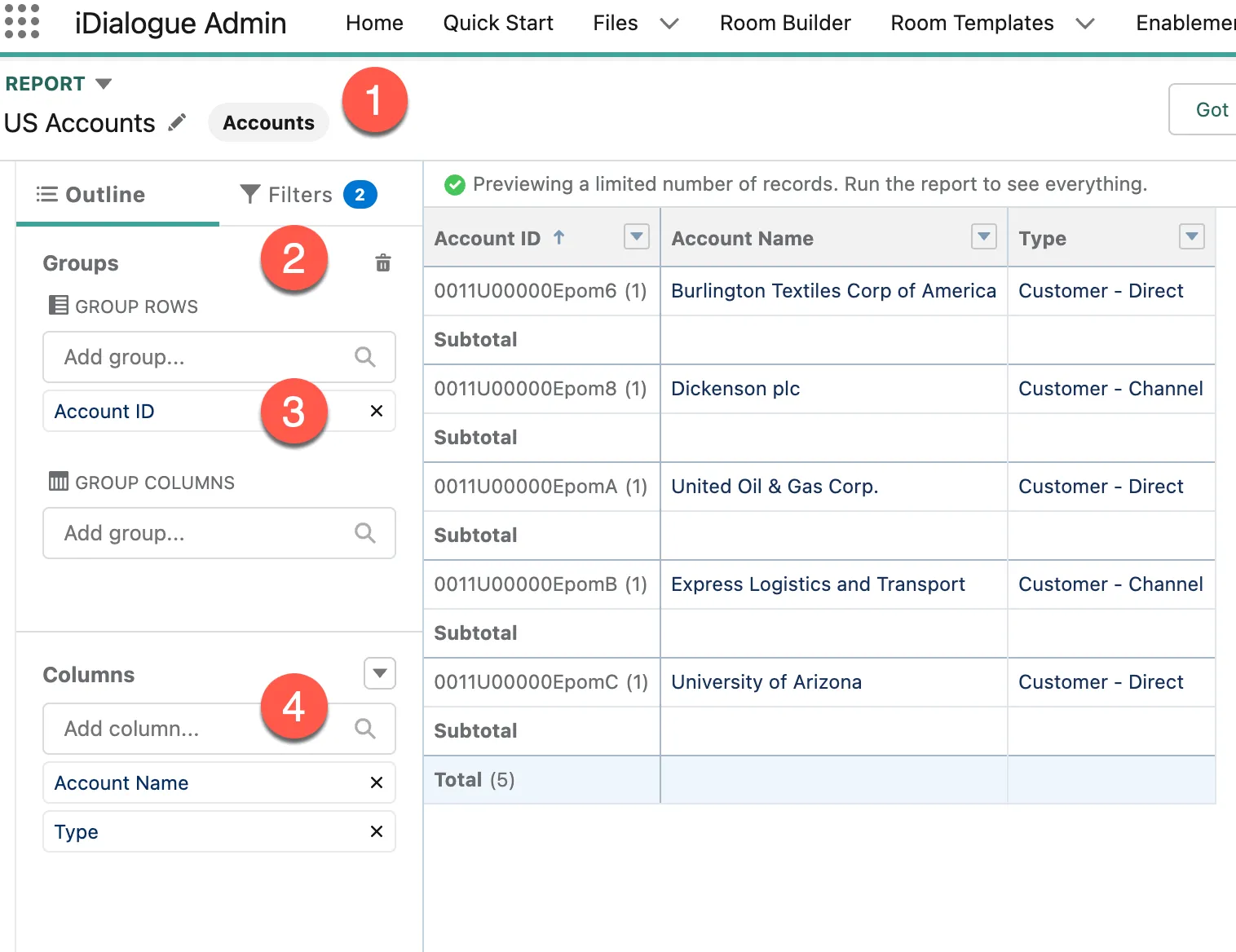Click the Add group field under Group Rows

219,356
